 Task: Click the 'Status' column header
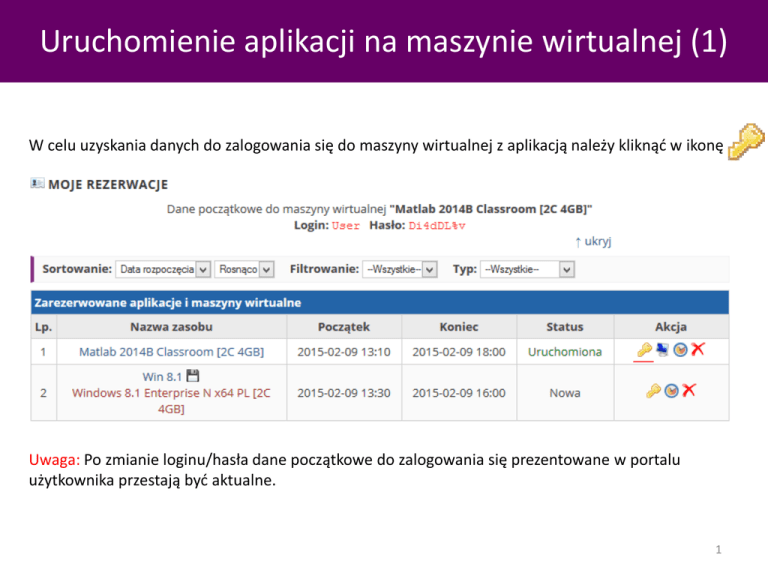pos(565,326)
